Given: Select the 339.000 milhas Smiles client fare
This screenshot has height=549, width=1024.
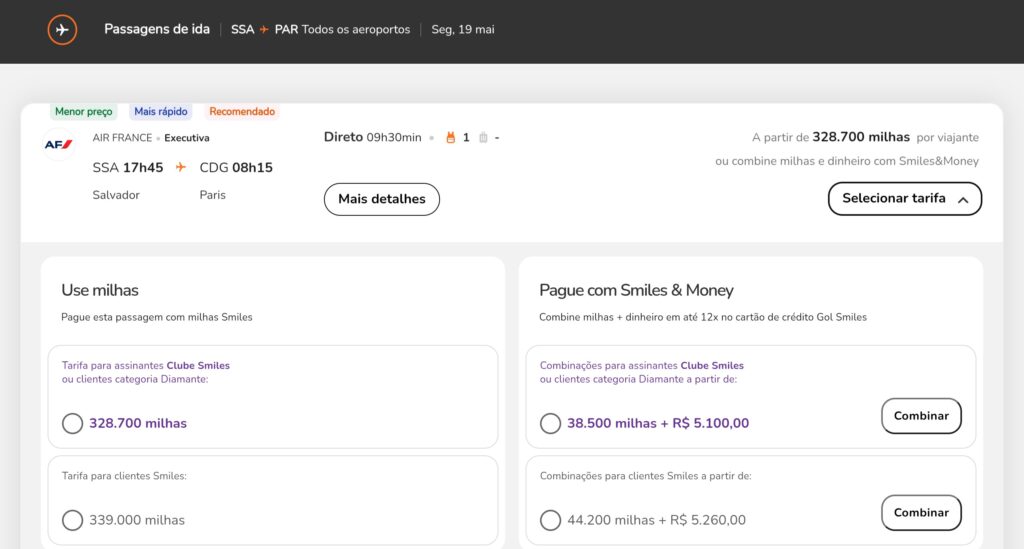Looking at the screenshot, I should (73, 520).
